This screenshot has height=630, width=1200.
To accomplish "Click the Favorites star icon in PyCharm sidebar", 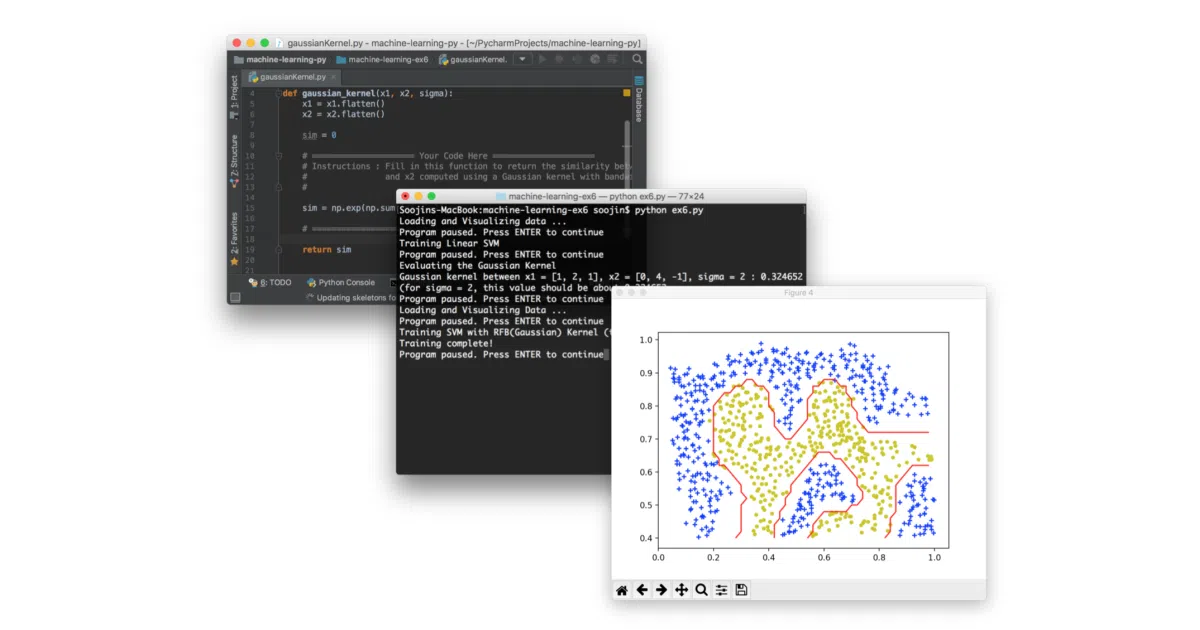I will 235,262.
